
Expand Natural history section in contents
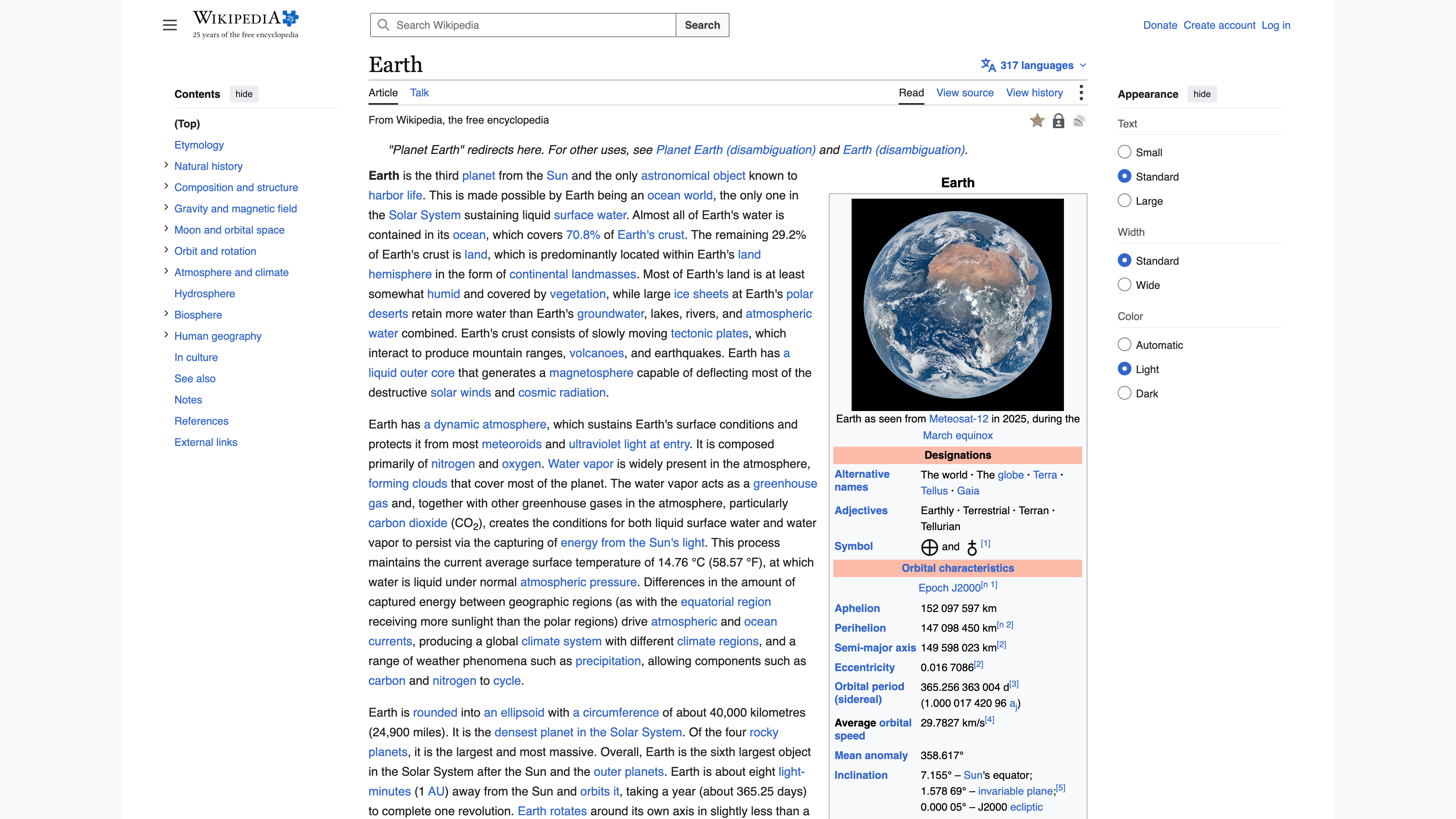pos(166,165)
